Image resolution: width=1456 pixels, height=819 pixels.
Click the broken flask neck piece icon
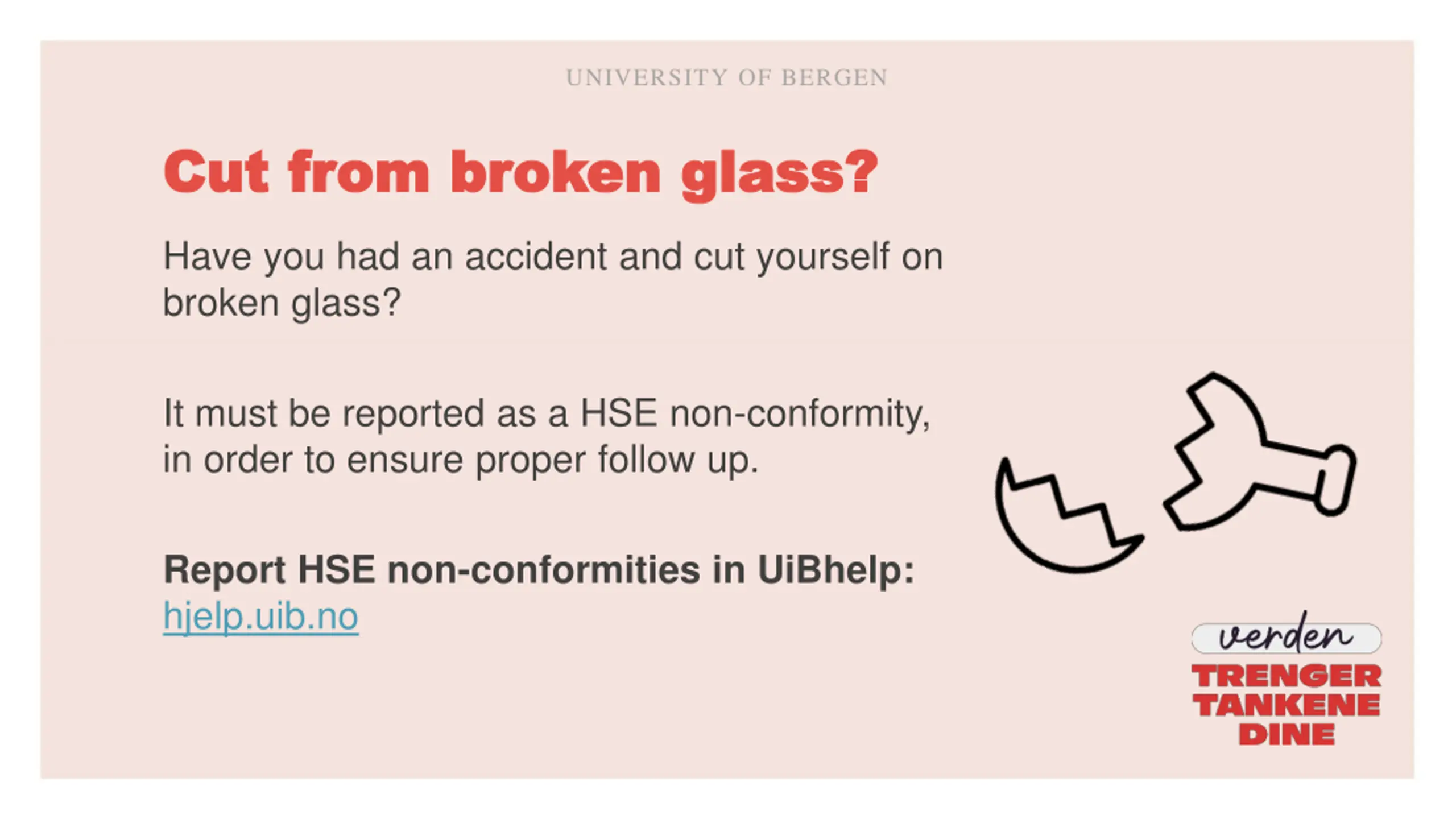[x=1260, y=452]
